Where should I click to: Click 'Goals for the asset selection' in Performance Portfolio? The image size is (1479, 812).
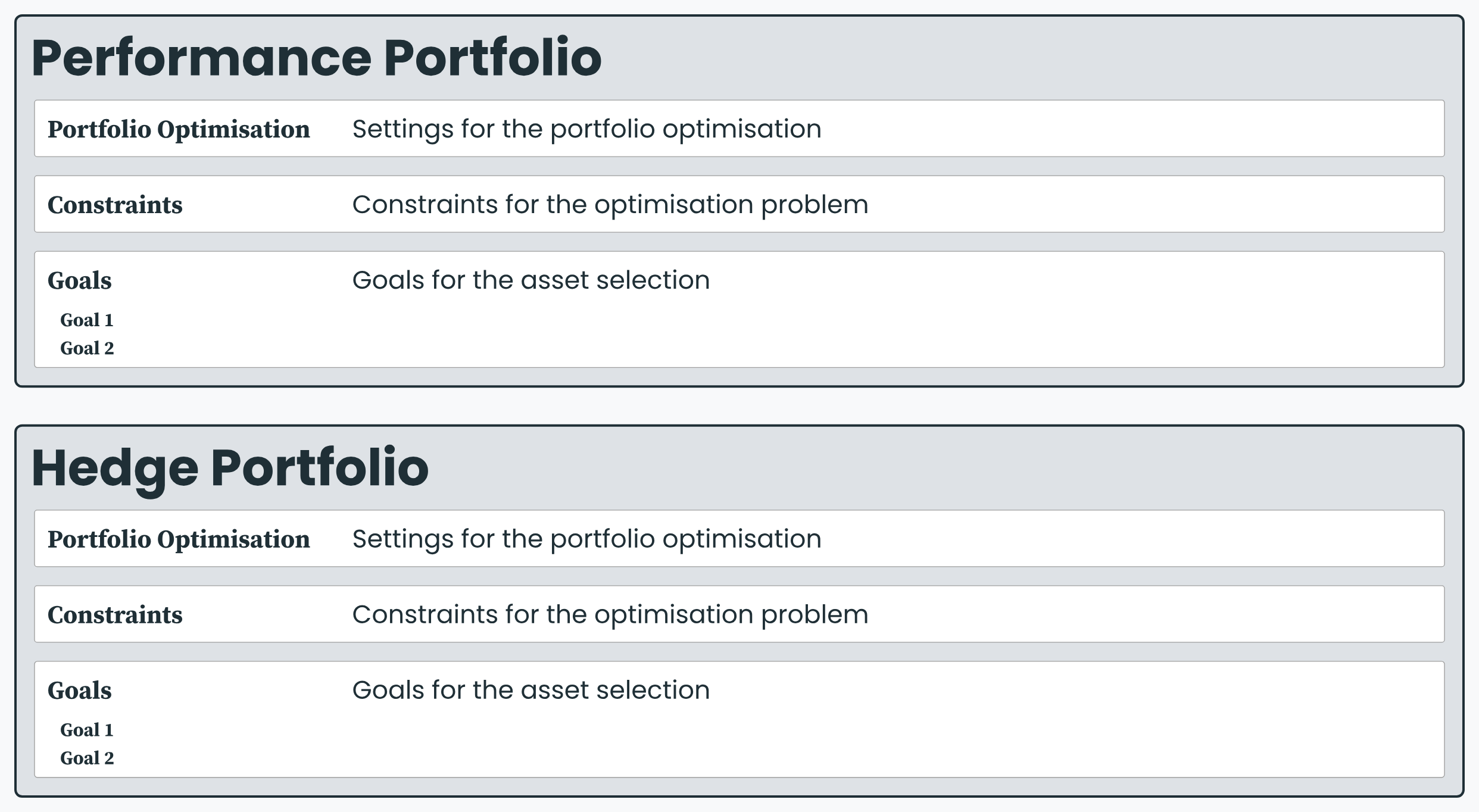531,280
